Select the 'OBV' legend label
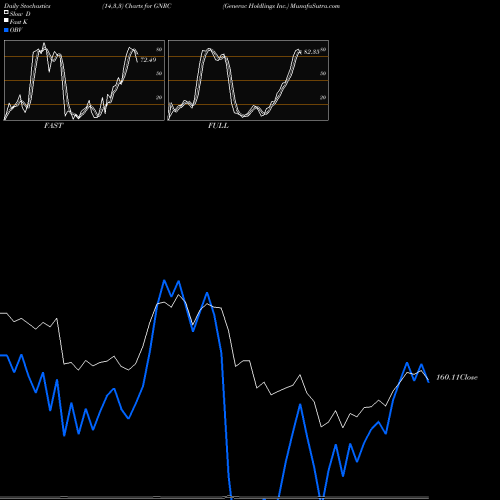 [x=16, y=30]
